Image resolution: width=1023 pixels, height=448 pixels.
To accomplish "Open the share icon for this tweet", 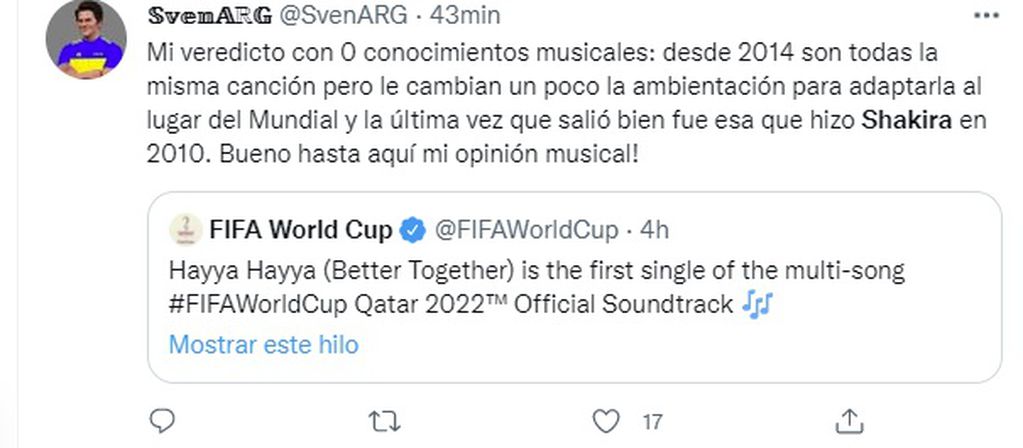I will pos(848,417).
